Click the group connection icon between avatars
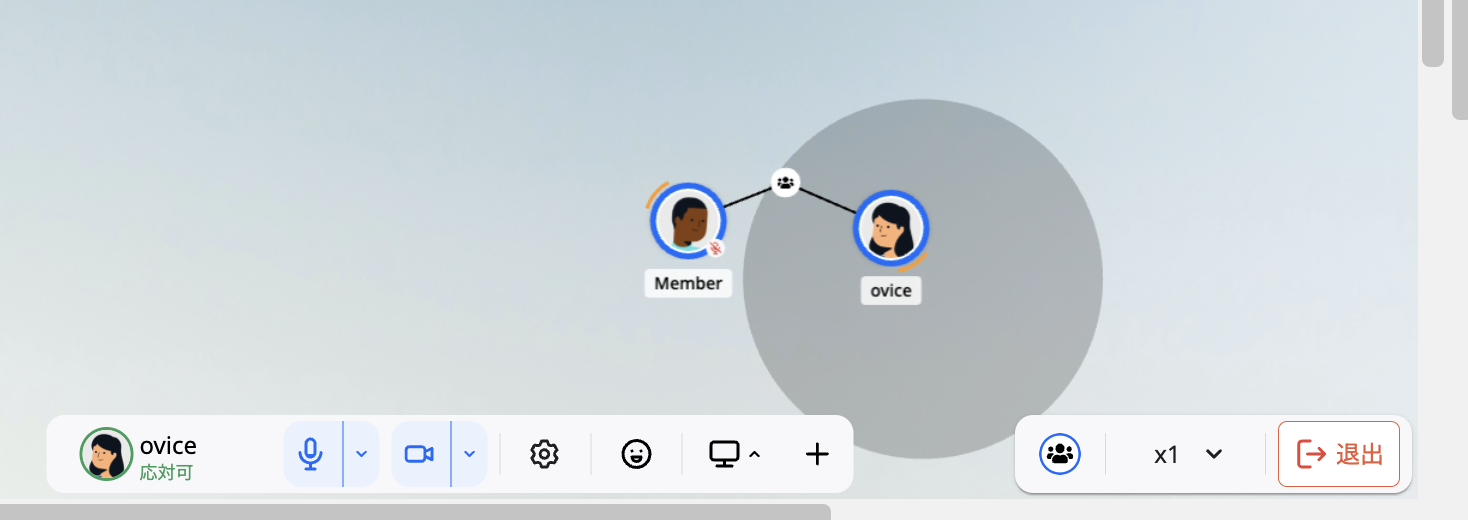The image size is (1468, 520). [x=786, y=182]
